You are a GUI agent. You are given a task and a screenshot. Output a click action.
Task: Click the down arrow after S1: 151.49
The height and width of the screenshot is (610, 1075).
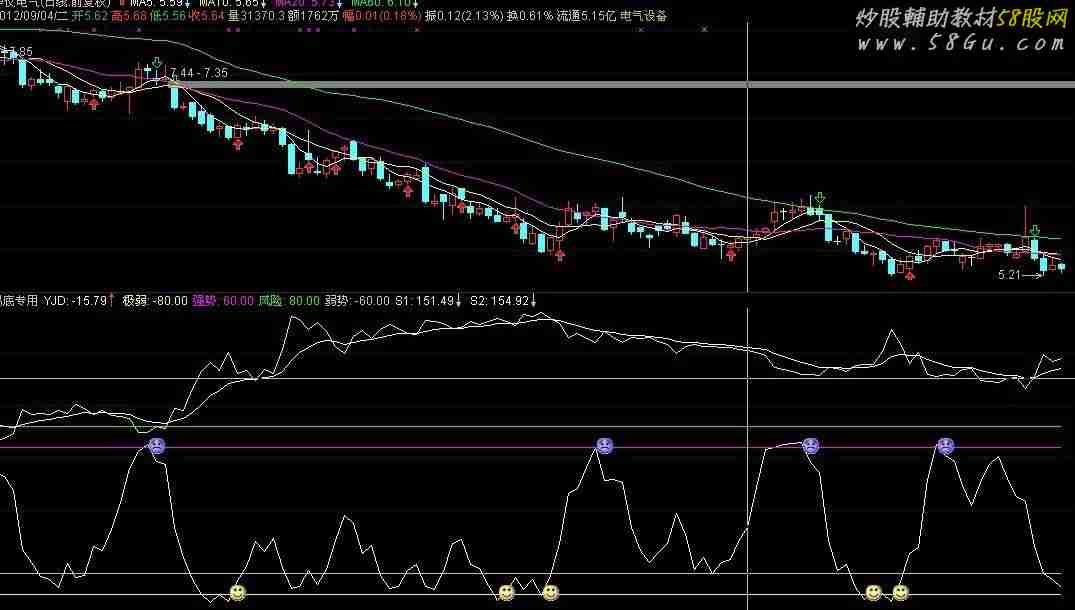click(459, 300)
